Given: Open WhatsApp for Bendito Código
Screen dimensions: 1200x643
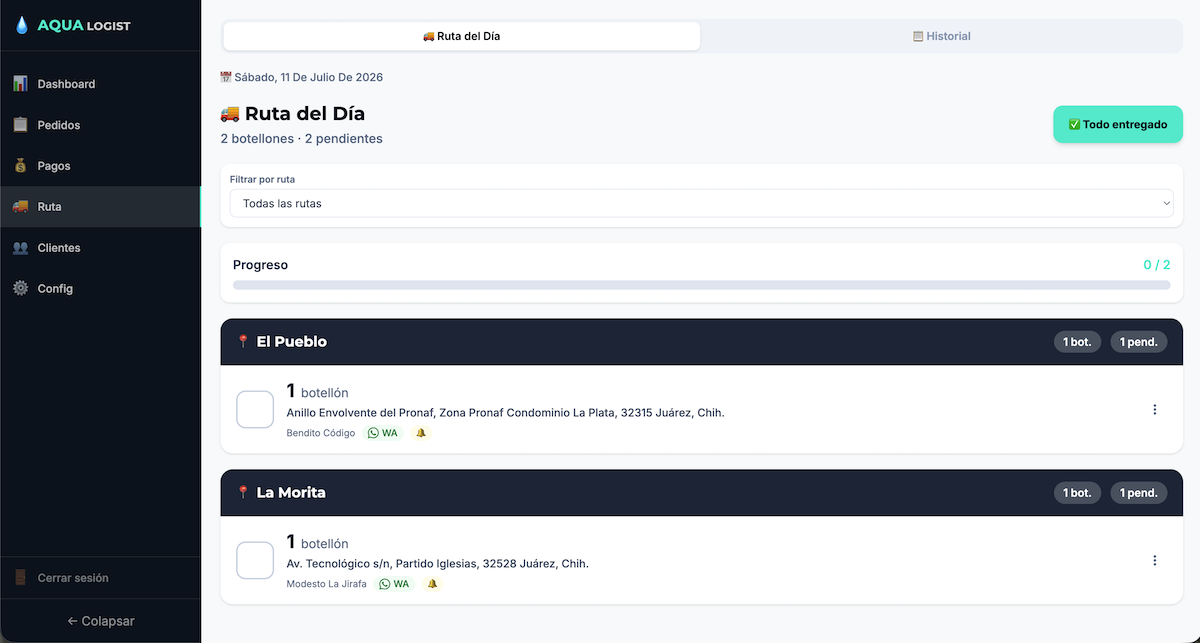Looking at the screenshot, I should click(x=383, y=433).
